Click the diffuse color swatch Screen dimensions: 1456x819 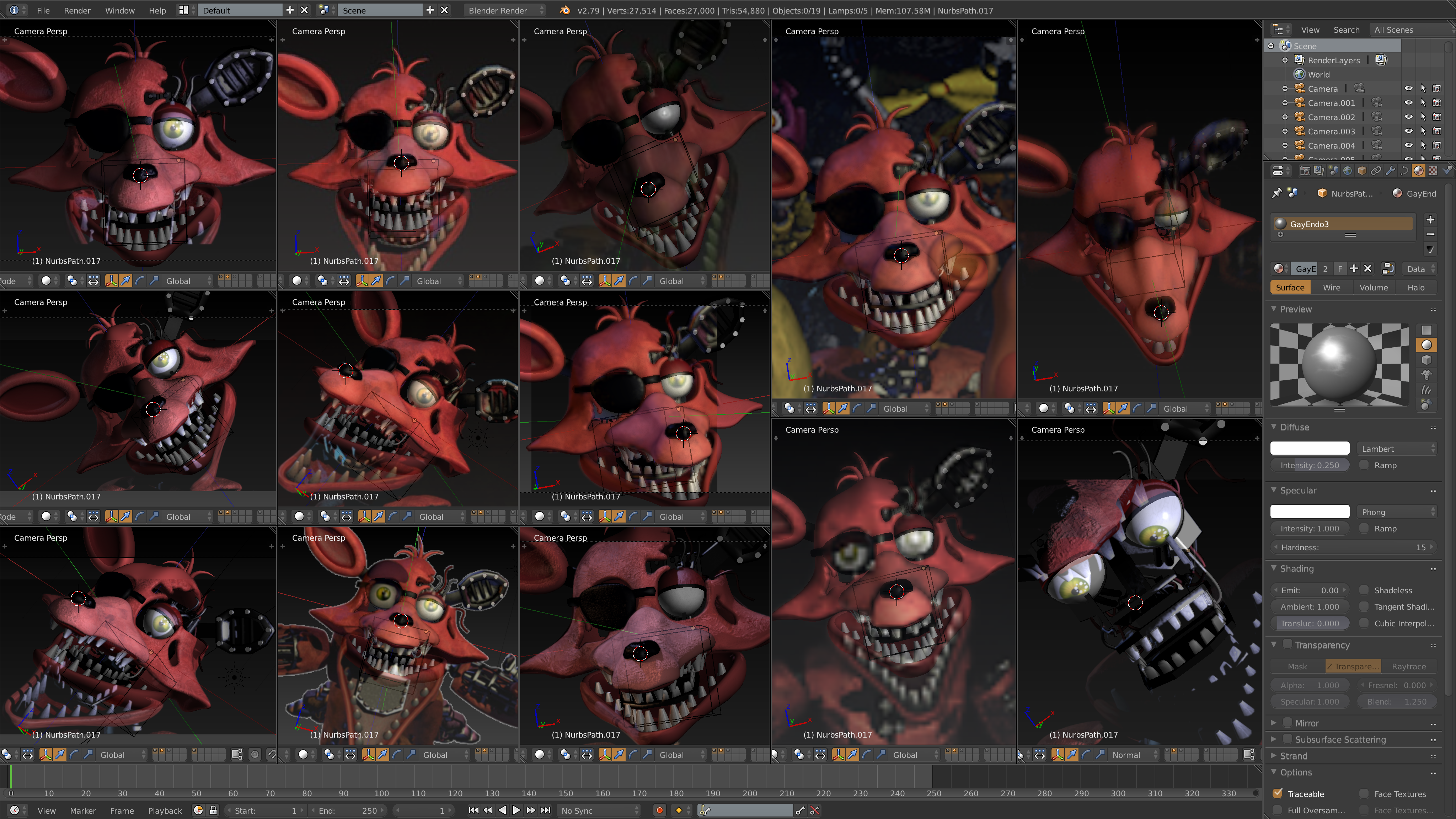1310,449
